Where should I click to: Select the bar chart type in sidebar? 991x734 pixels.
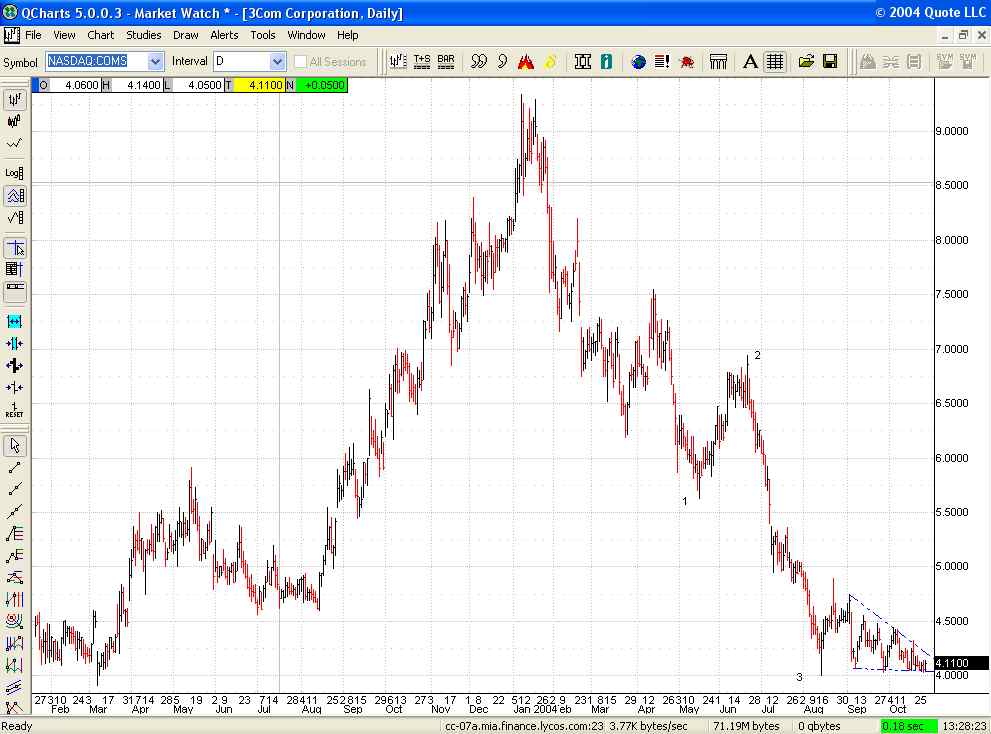(x=14, y=99)
